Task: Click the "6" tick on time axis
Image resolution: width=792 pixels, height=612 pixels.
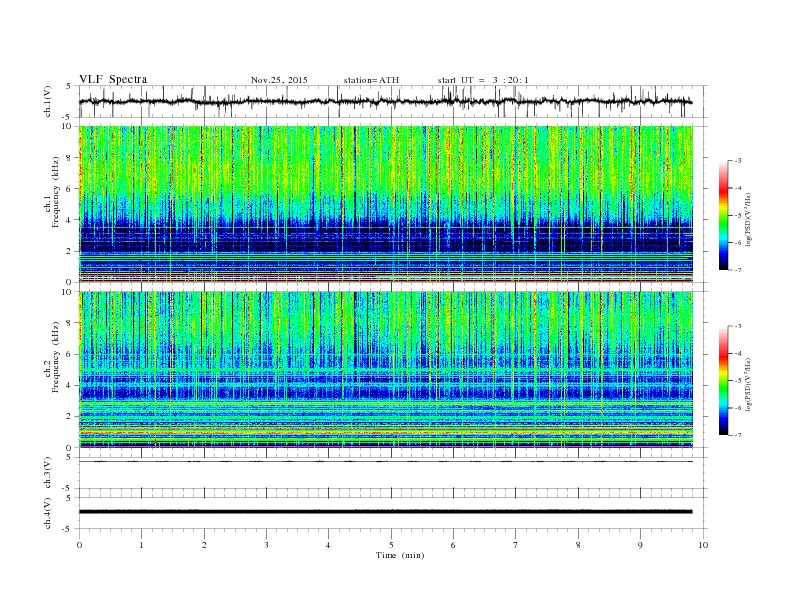Action: click(454, 545)
